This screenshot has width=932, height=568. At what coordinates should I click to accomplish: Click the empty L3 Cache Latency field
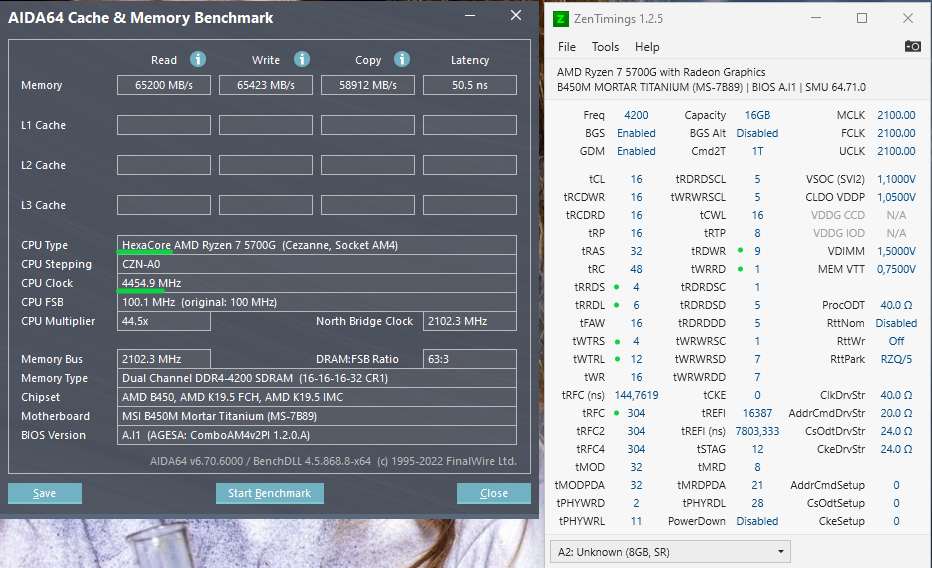(470, 205)
